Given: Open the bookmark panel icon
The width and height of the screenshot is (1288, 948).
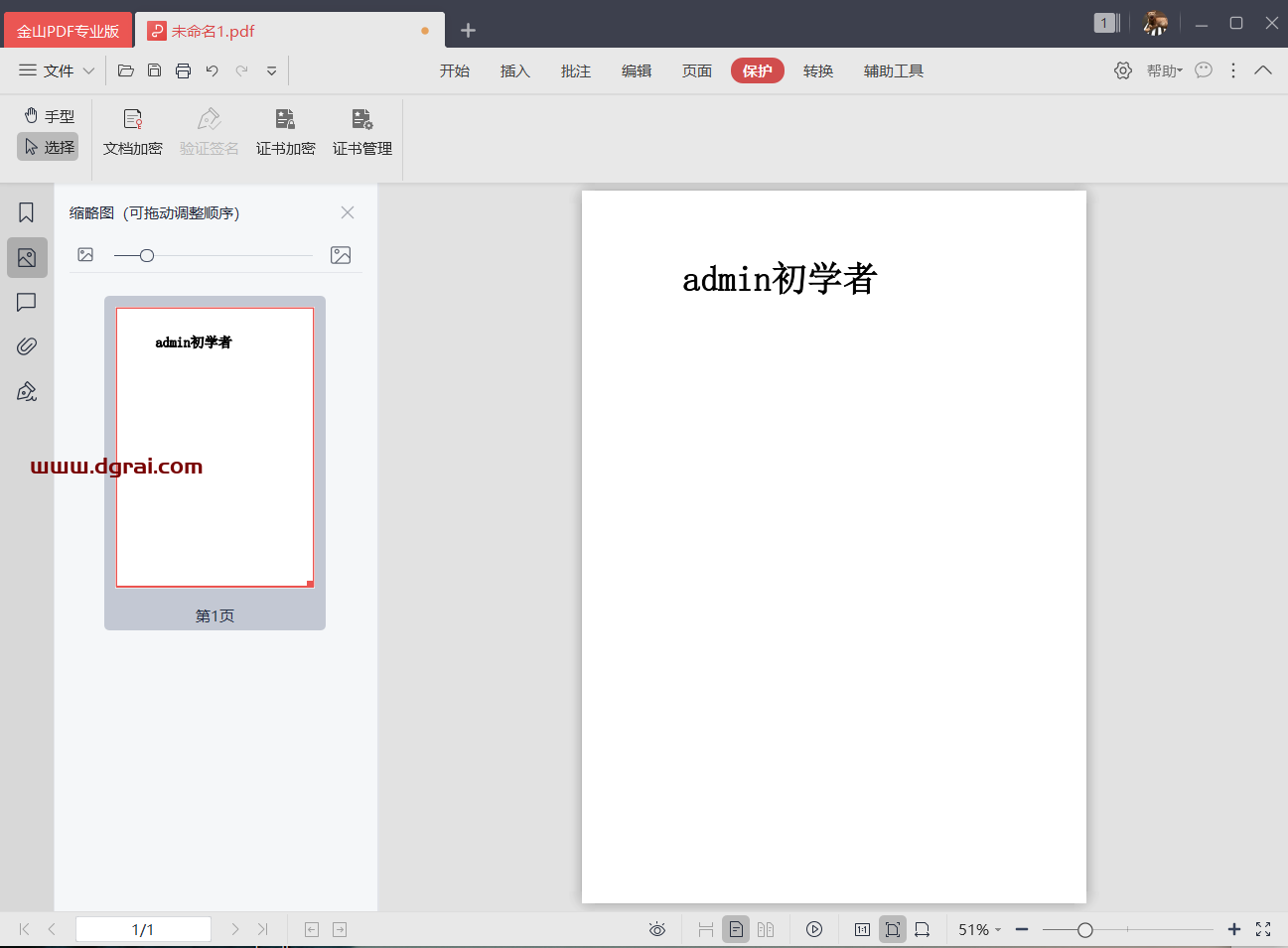Looking at the screenshot, I should (27, 212).
